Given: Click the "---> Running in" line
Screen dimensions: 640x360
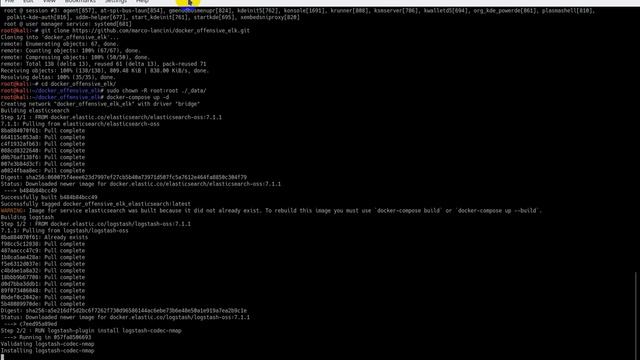Looking at the screenshot, I should click(x=47, y=337).
